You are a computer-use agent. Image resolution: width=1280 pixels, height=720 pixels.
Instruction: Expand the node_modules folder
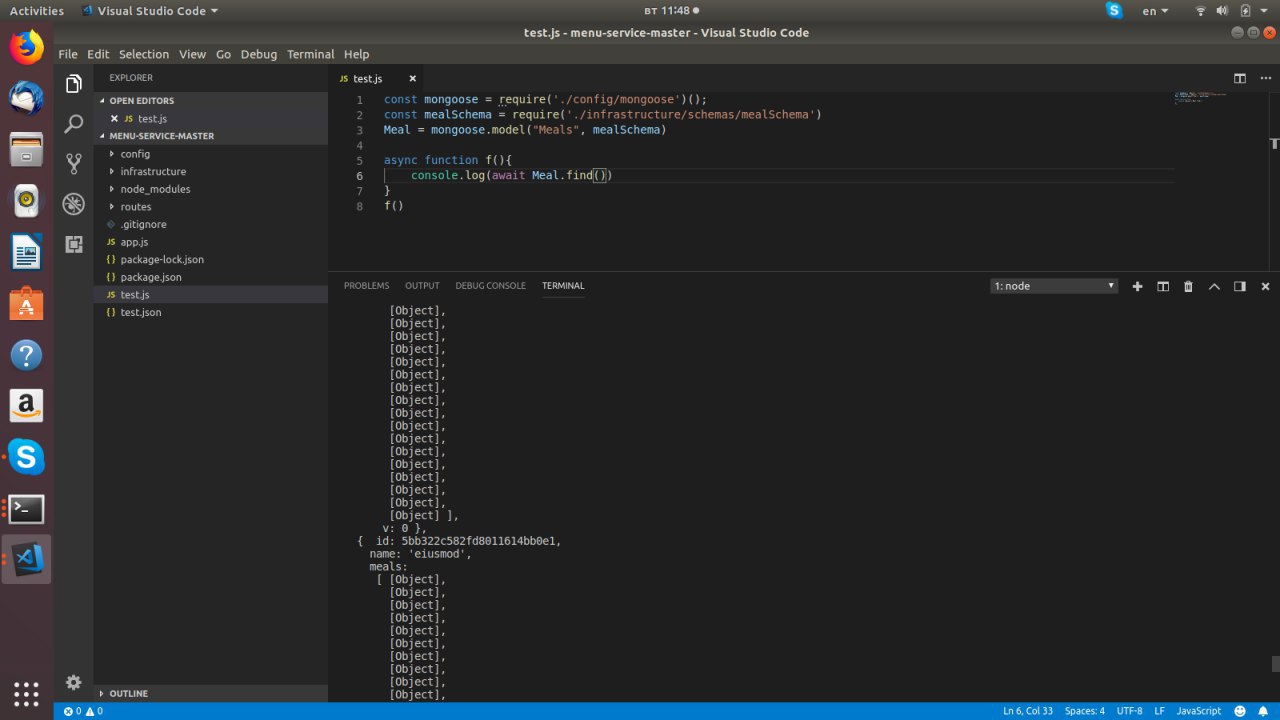click(x=155, y=189)
